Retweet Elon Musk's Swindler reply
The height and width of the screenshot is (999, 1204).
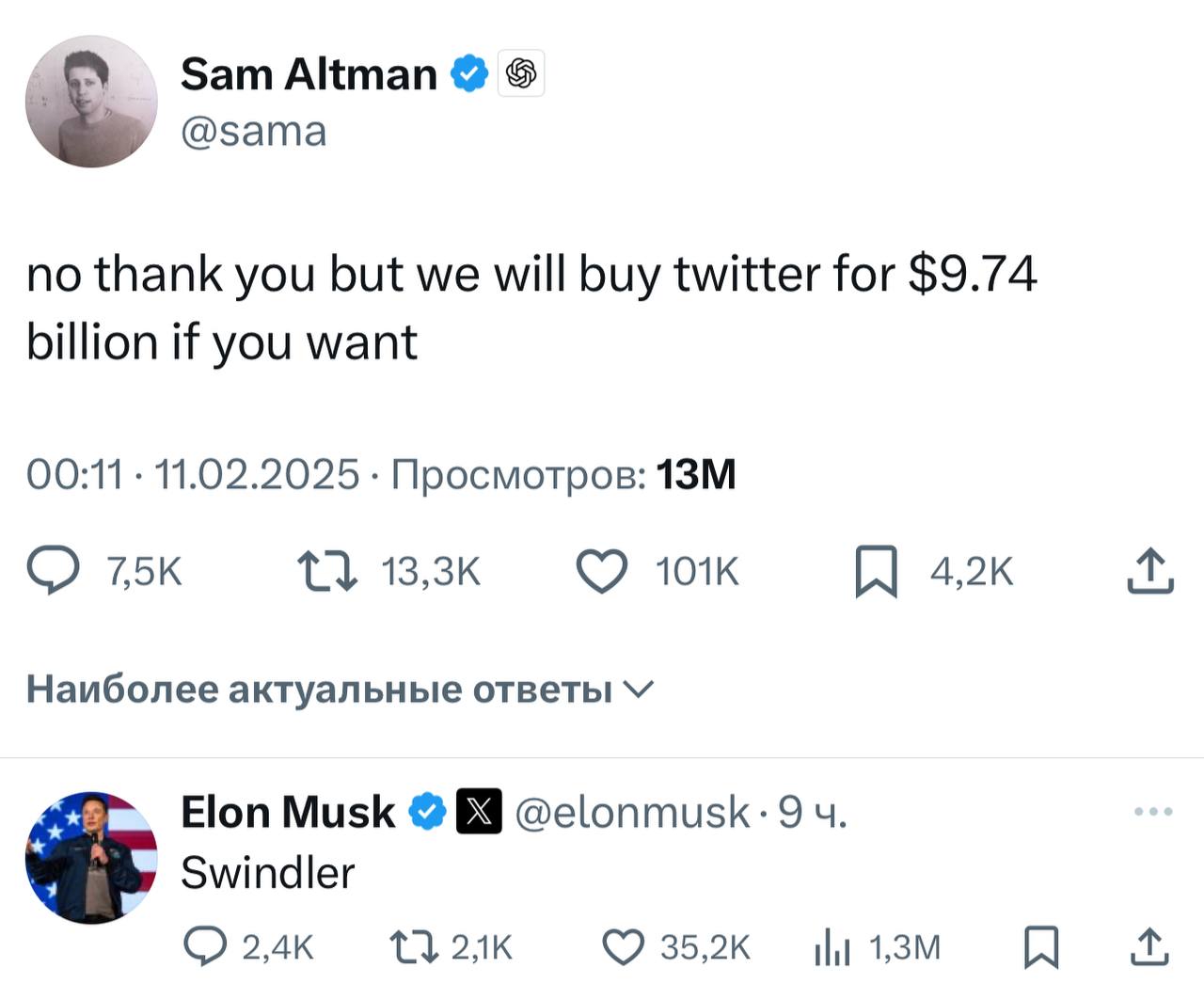tap(414, 947)
